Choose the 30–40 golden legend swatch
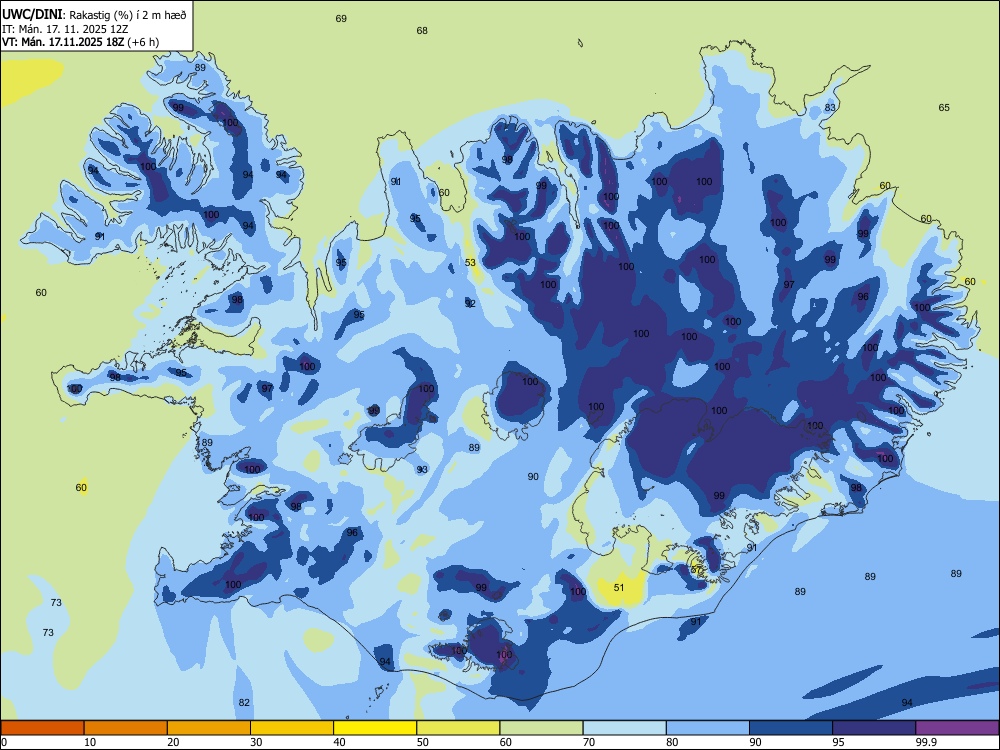 coord(292,728)
